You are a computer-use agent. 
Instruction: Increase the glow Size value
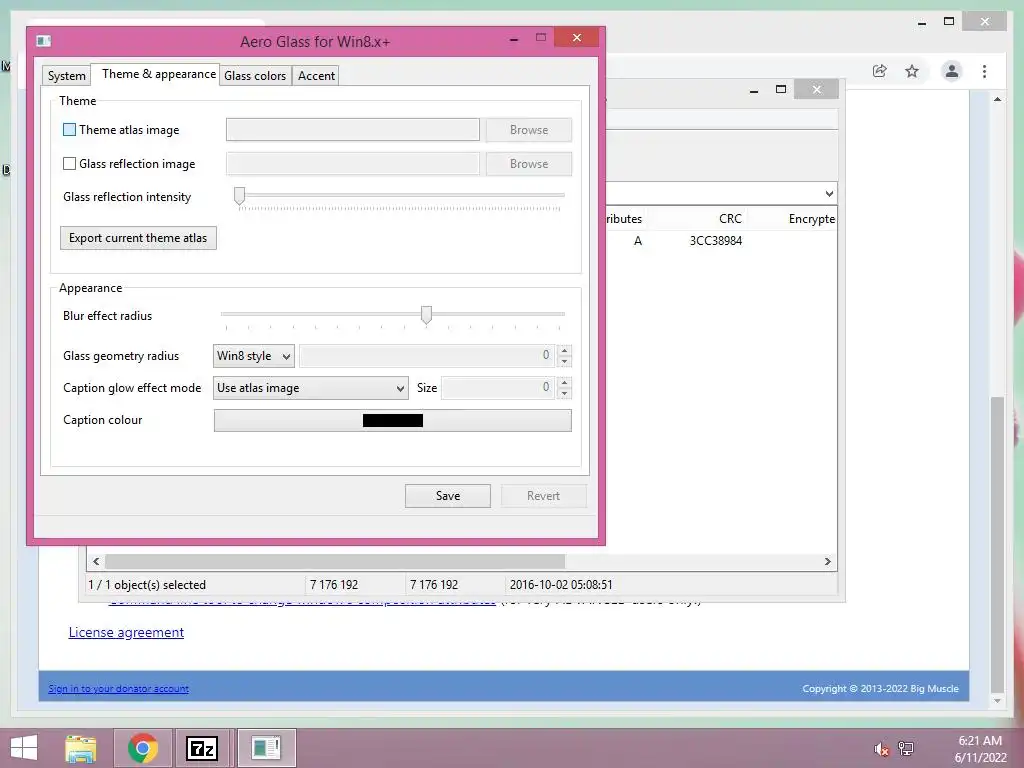point(564,382)
